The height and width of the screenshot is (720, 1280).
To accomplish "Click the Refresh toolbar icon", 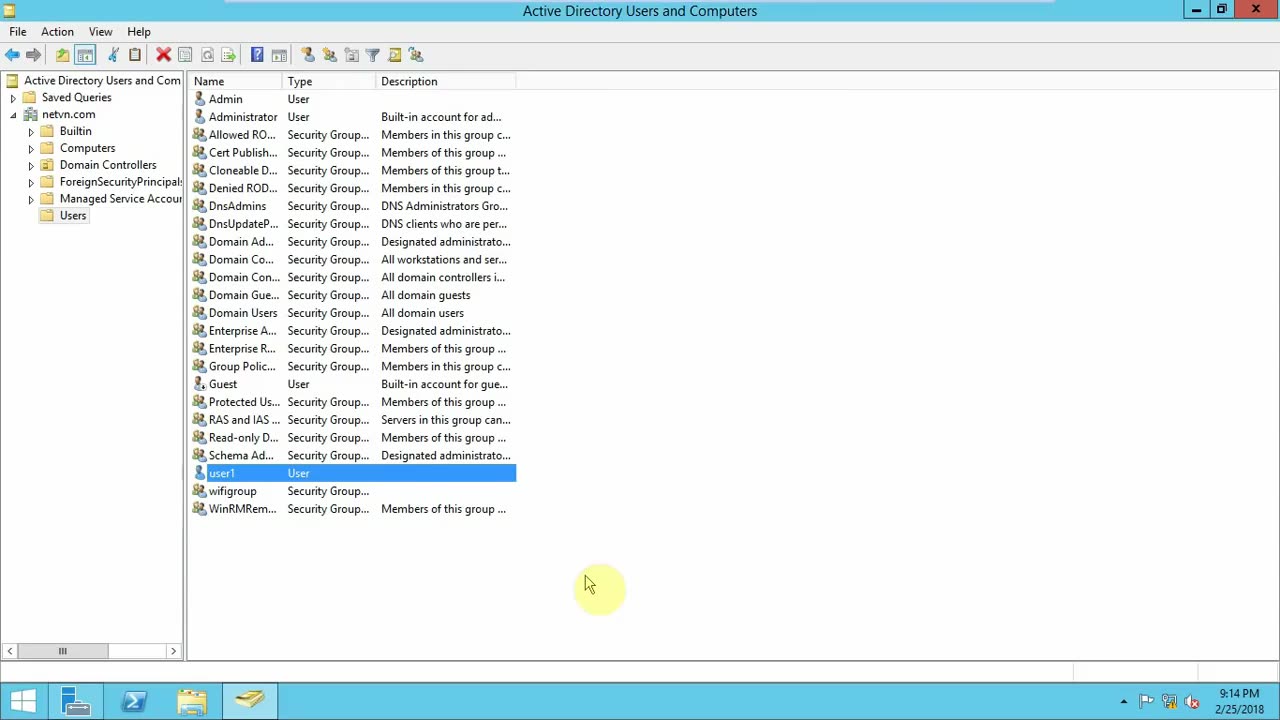I will click(x=207, y=55).
